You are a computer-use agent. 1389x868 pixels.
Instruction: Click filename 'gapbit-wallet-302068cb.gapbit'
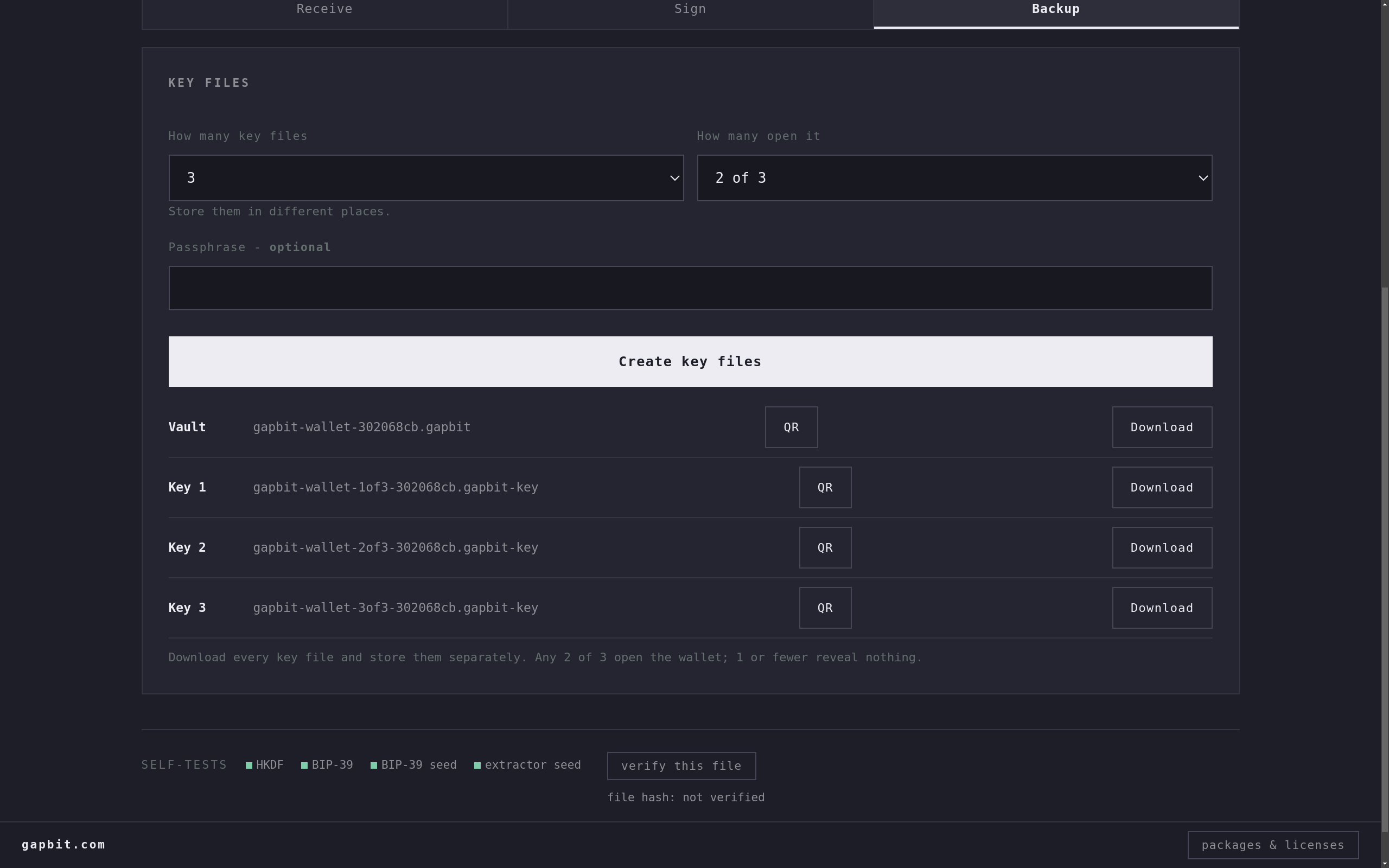coord(361,427)
